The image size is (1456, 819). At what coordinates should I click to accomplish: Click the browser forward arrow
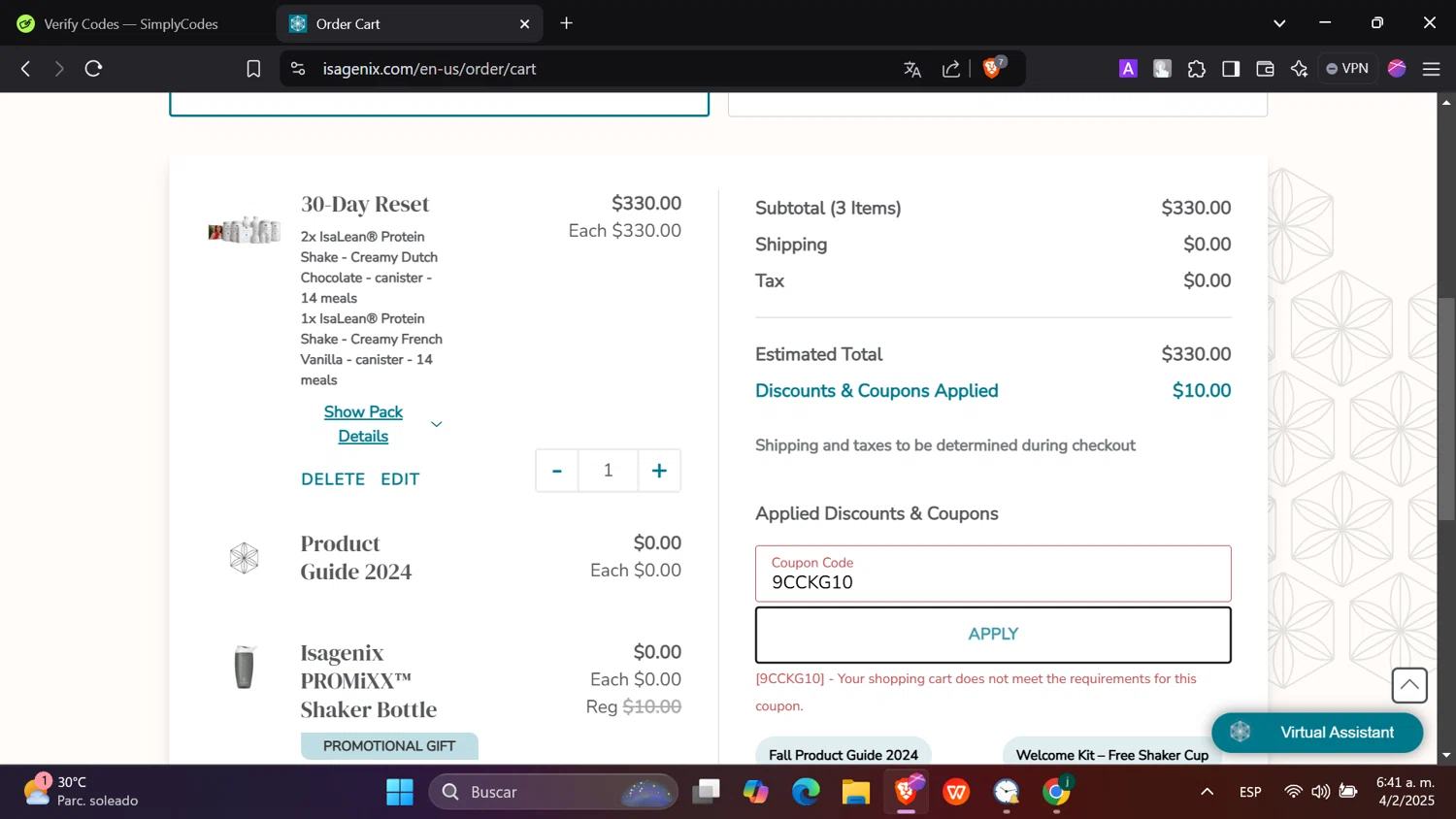59,69
